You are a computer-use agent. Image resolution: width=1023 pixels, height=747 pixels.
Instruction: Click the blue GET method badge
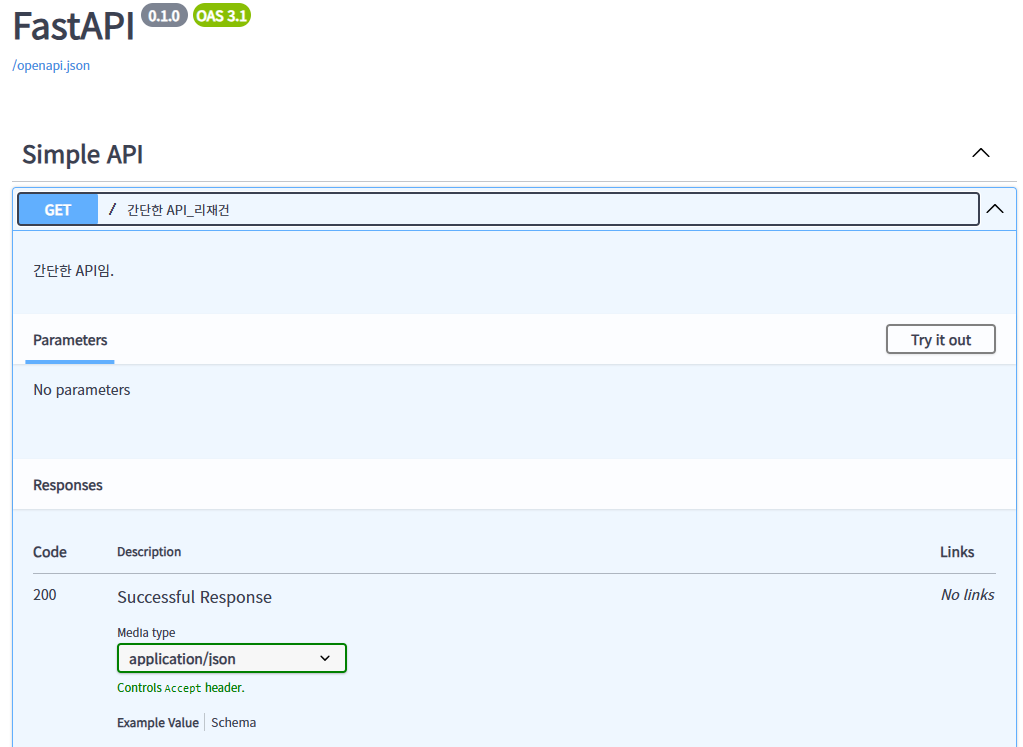(x=57, y=209)
